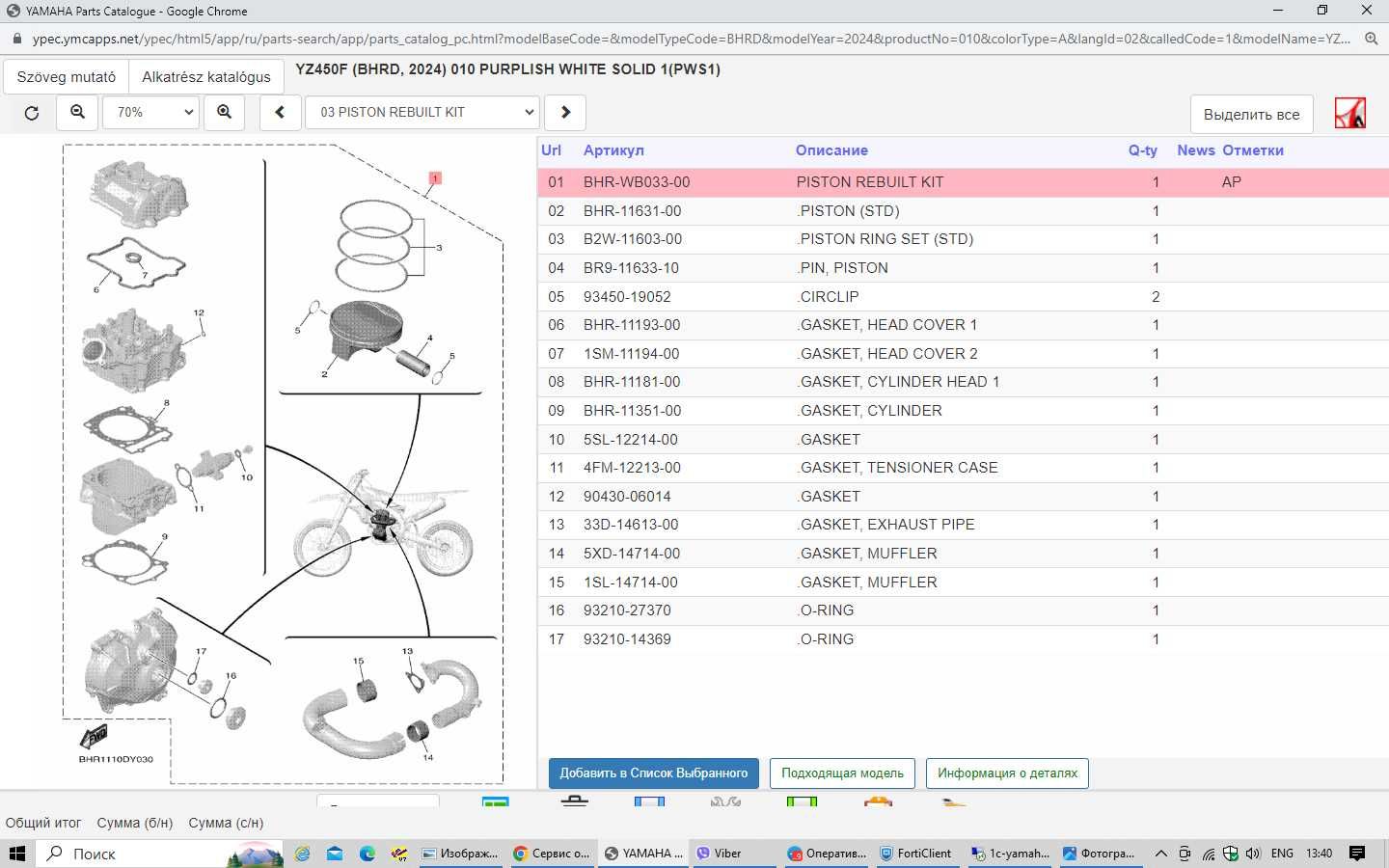The width and height of the screenshot is (1389, 868).
Task: Switch to Фотогра... taskbar app
Action: coord(1100,854)
